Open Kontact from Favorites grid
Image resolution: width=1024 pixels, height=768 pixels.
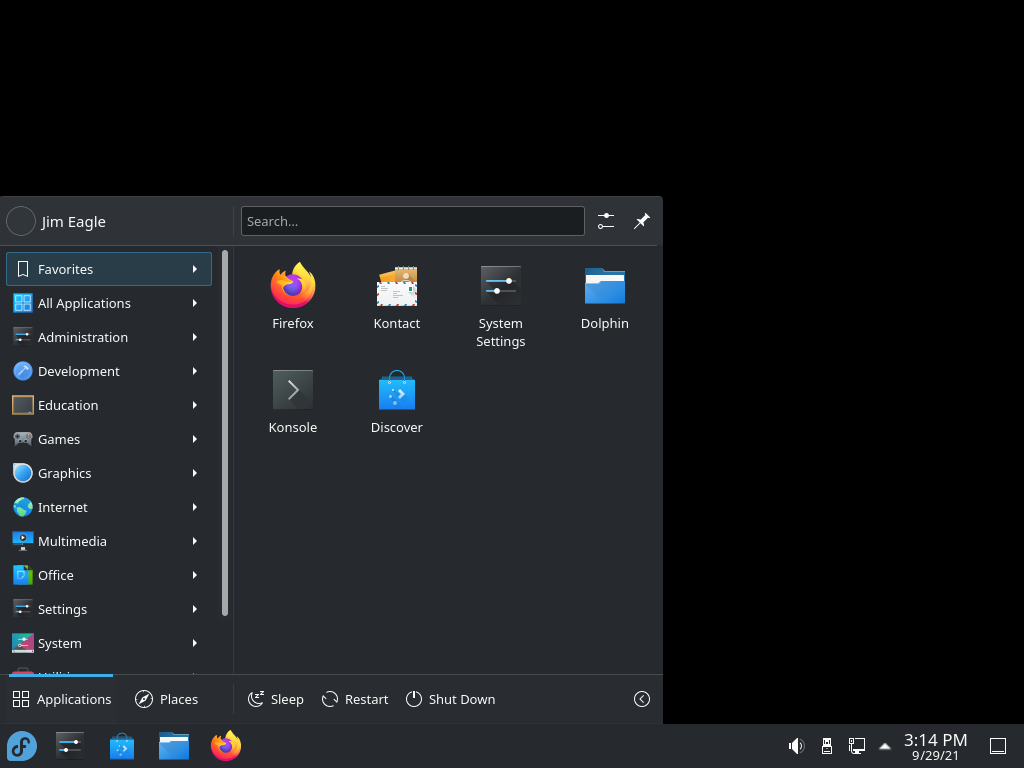(396, 297)
